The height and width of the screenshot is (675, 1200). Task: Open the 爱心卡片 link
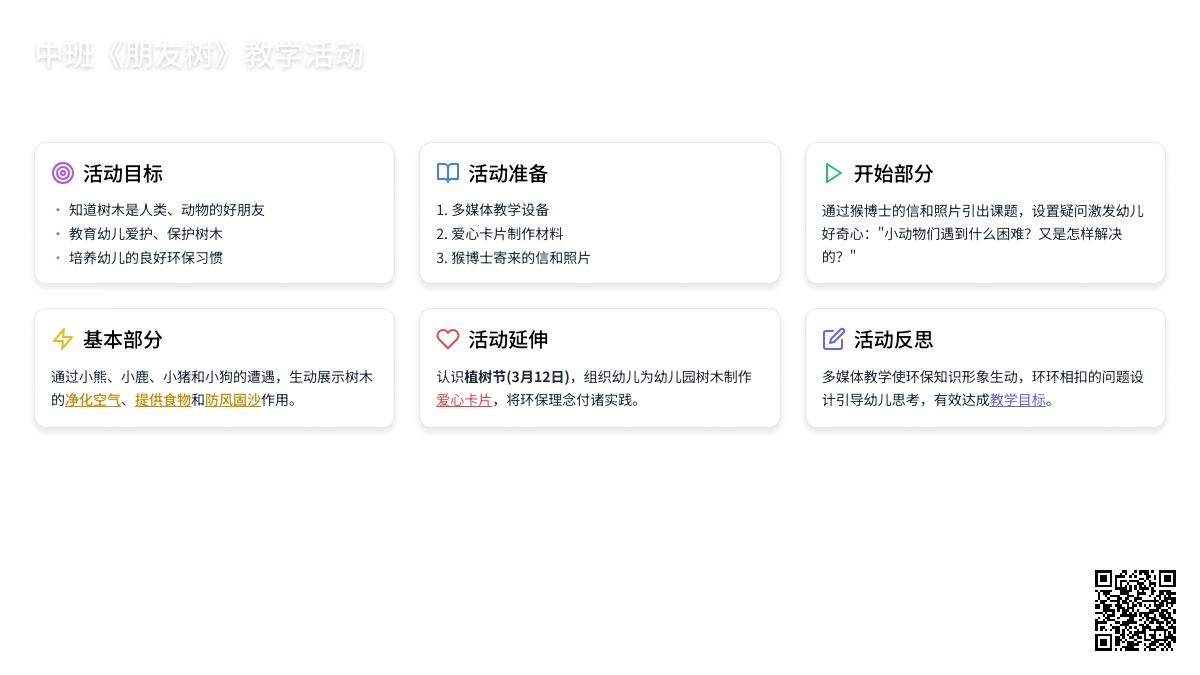pyautogui.click(x=464, y=400)
